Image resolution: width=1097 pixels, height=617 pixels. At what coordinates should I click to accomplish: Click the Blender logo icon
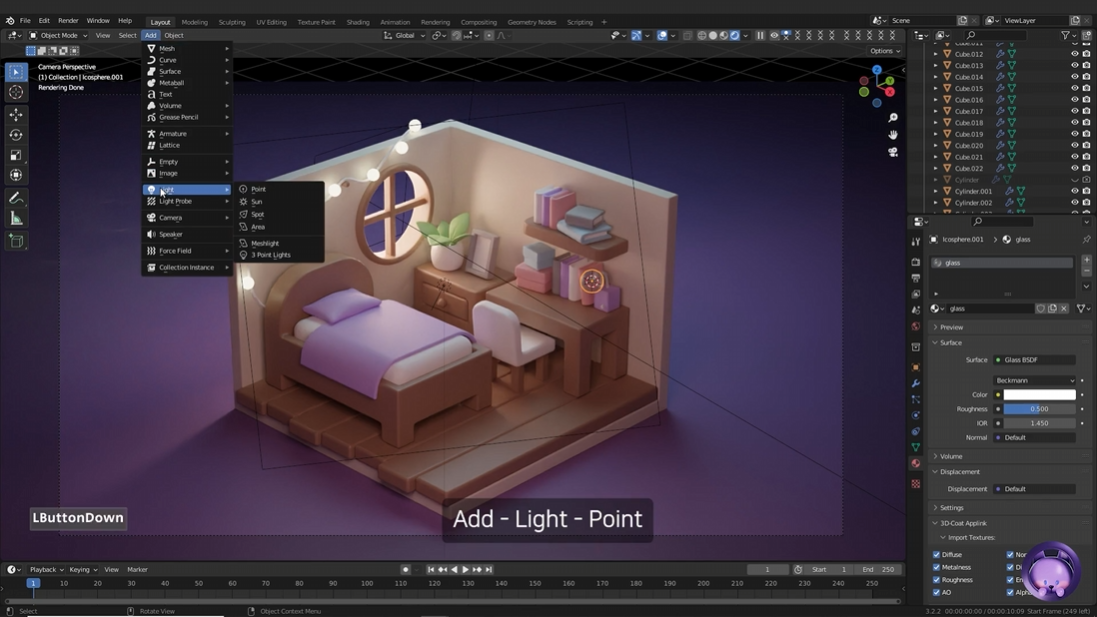click(x=9, y=21)
